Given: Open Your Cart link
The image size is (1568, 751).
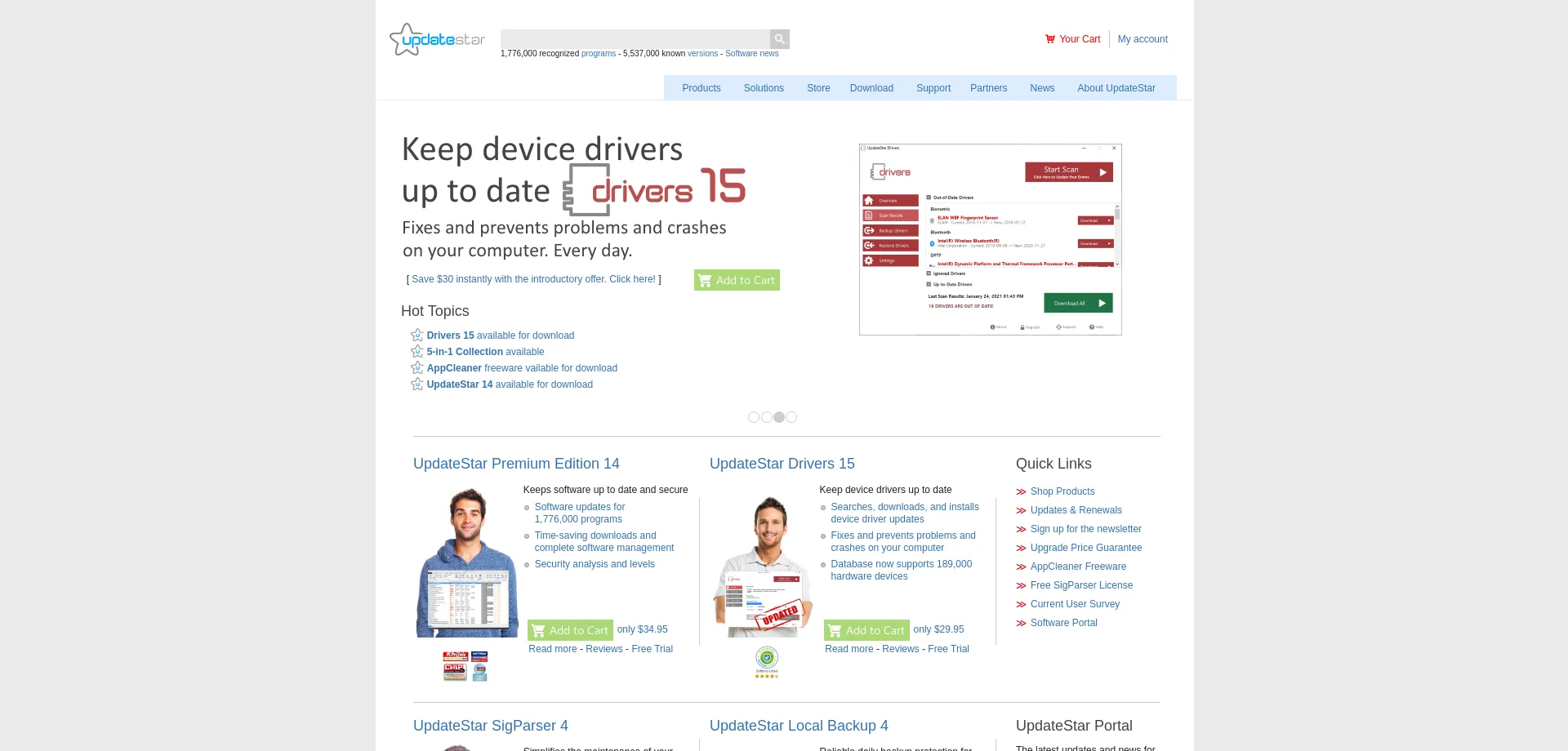Looking at the screenshot, I should pos(1080,39).
